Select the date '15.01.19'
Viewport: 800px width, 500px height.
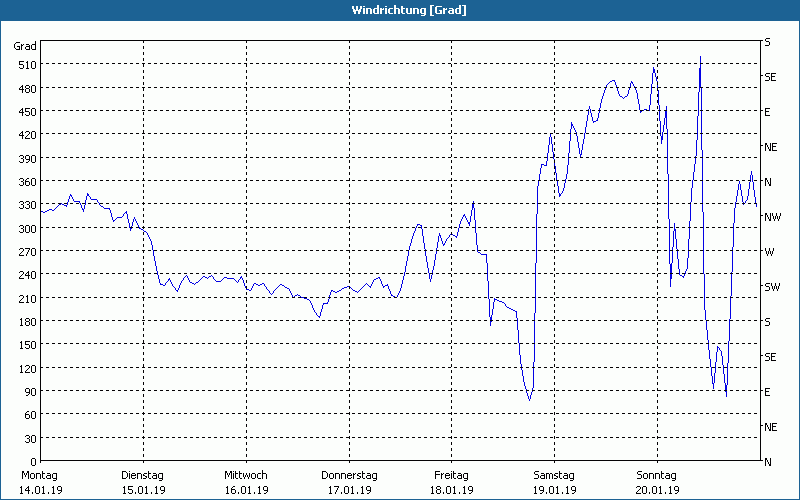tap(143, 490)
